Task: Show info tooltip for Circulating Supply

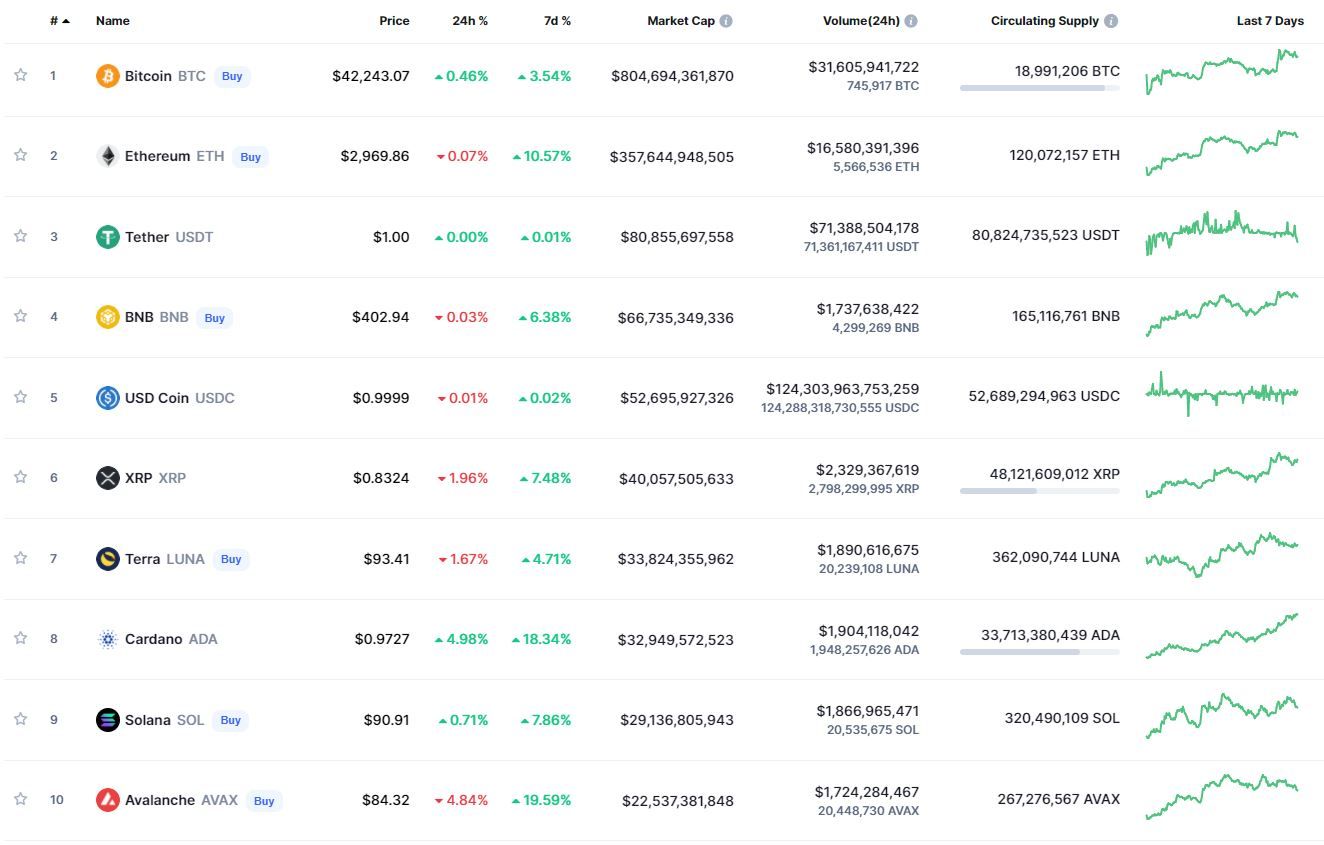Action: pos(1112,21)
